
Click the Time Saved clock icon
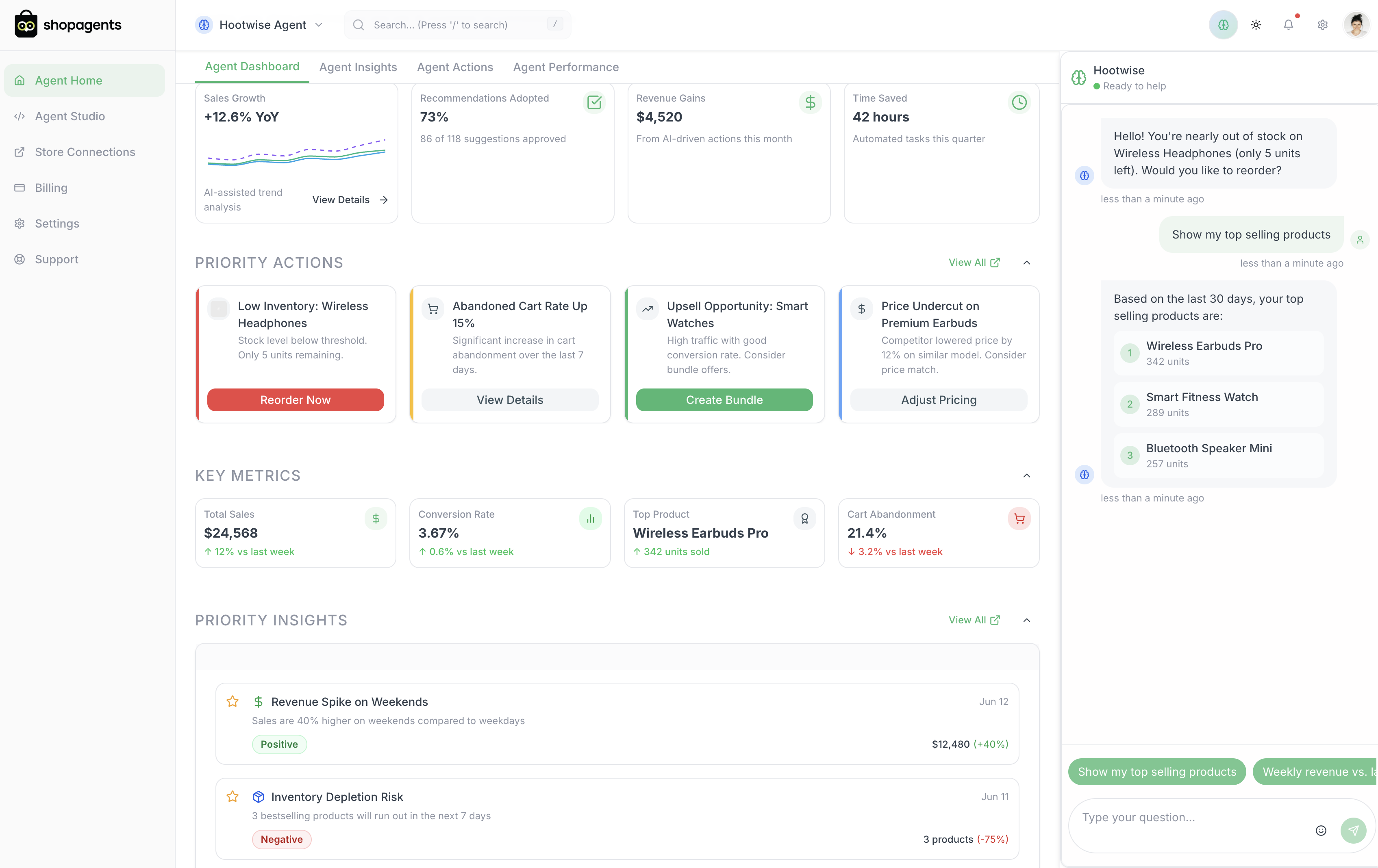click(1019, 102)
